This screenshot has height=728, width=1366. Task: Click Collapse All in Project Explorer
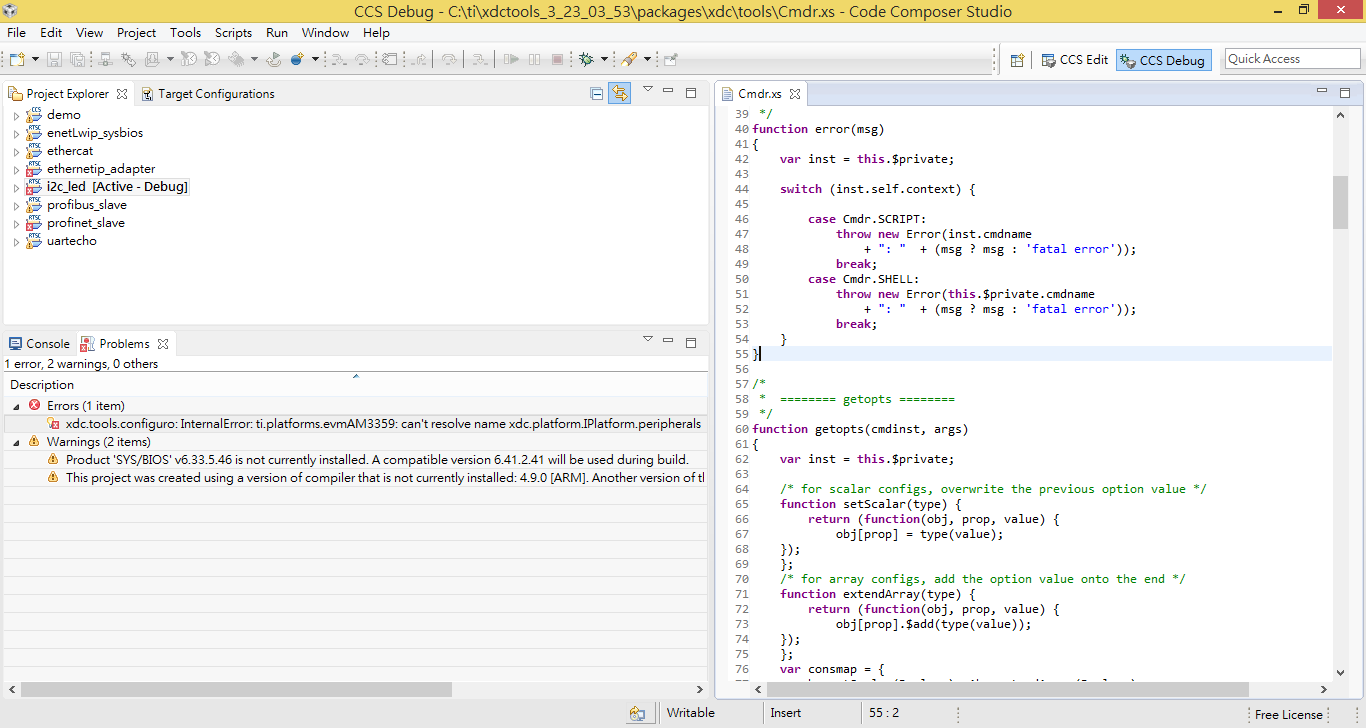tap(597, 94)
